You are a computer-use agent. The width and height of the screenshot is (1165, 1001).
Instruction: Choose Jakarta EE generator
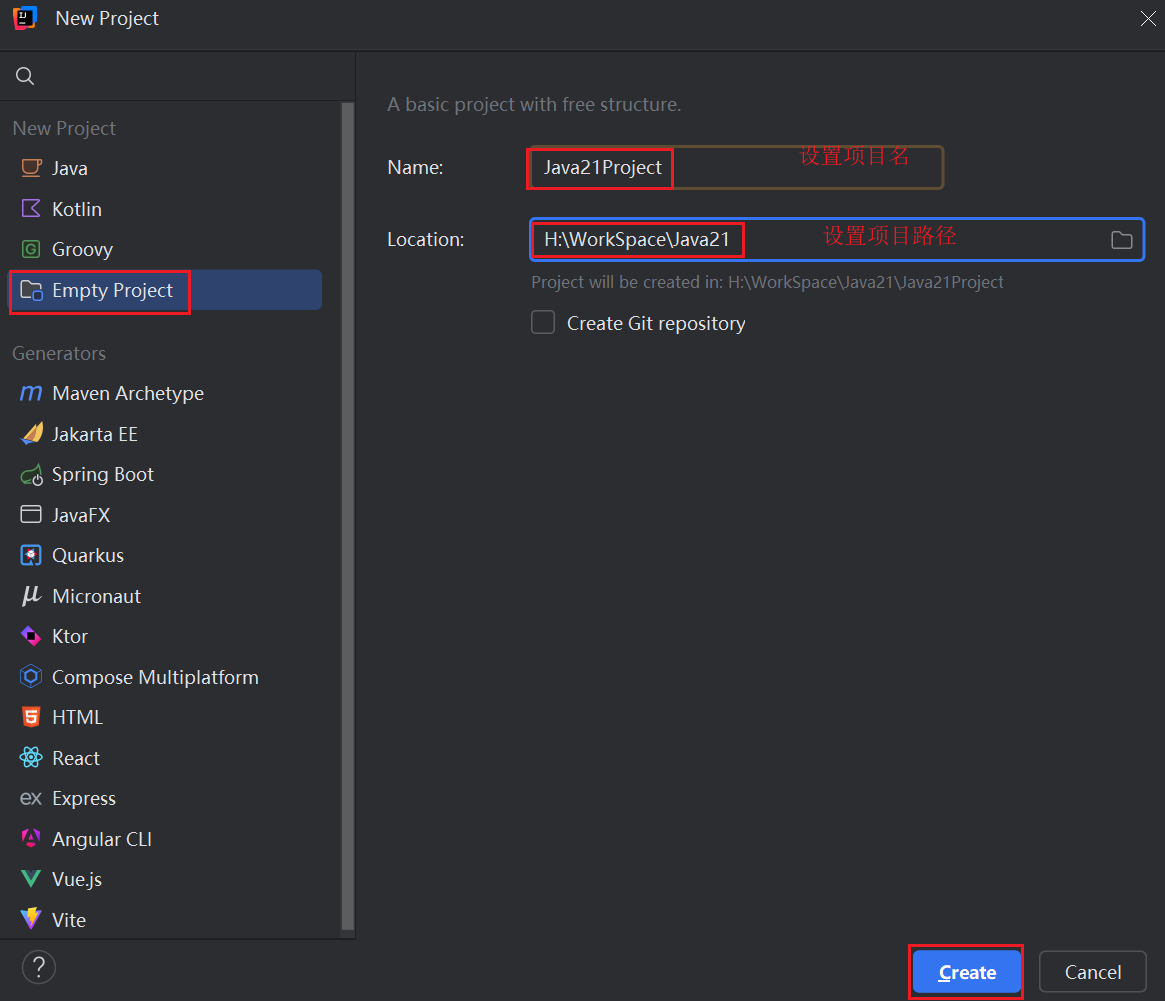pos(165,434)
